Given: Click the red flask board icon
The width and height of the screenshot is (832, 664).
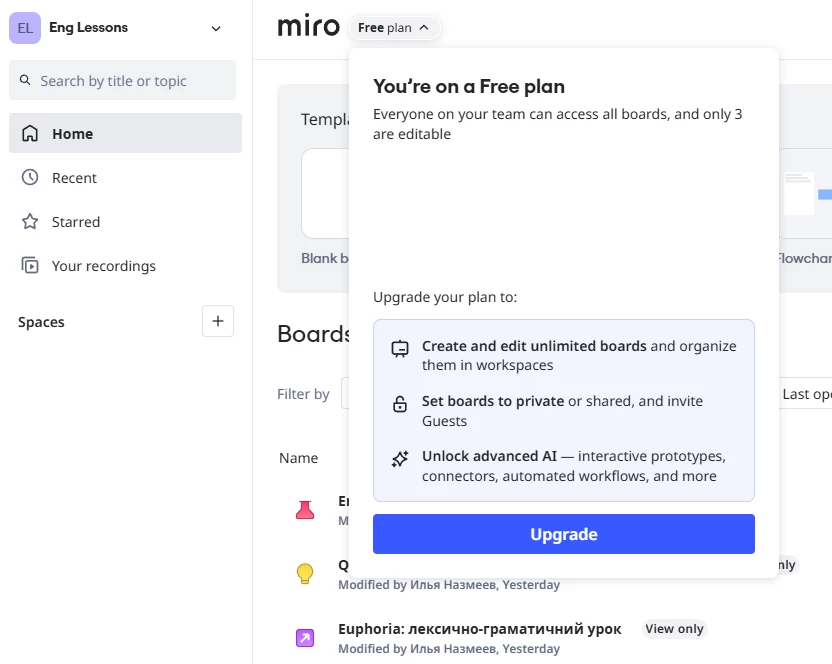Looking at the screenshot, I should pos(305,510).
